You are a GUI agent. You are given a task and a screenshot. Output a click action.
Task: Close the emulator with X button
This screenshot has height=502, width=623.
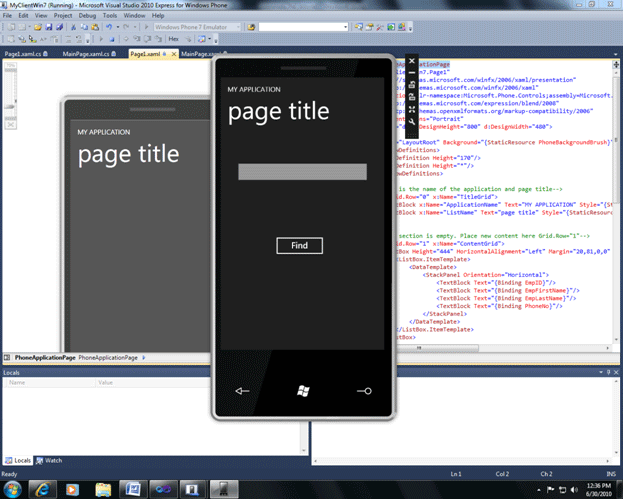(x=412, y=61)
